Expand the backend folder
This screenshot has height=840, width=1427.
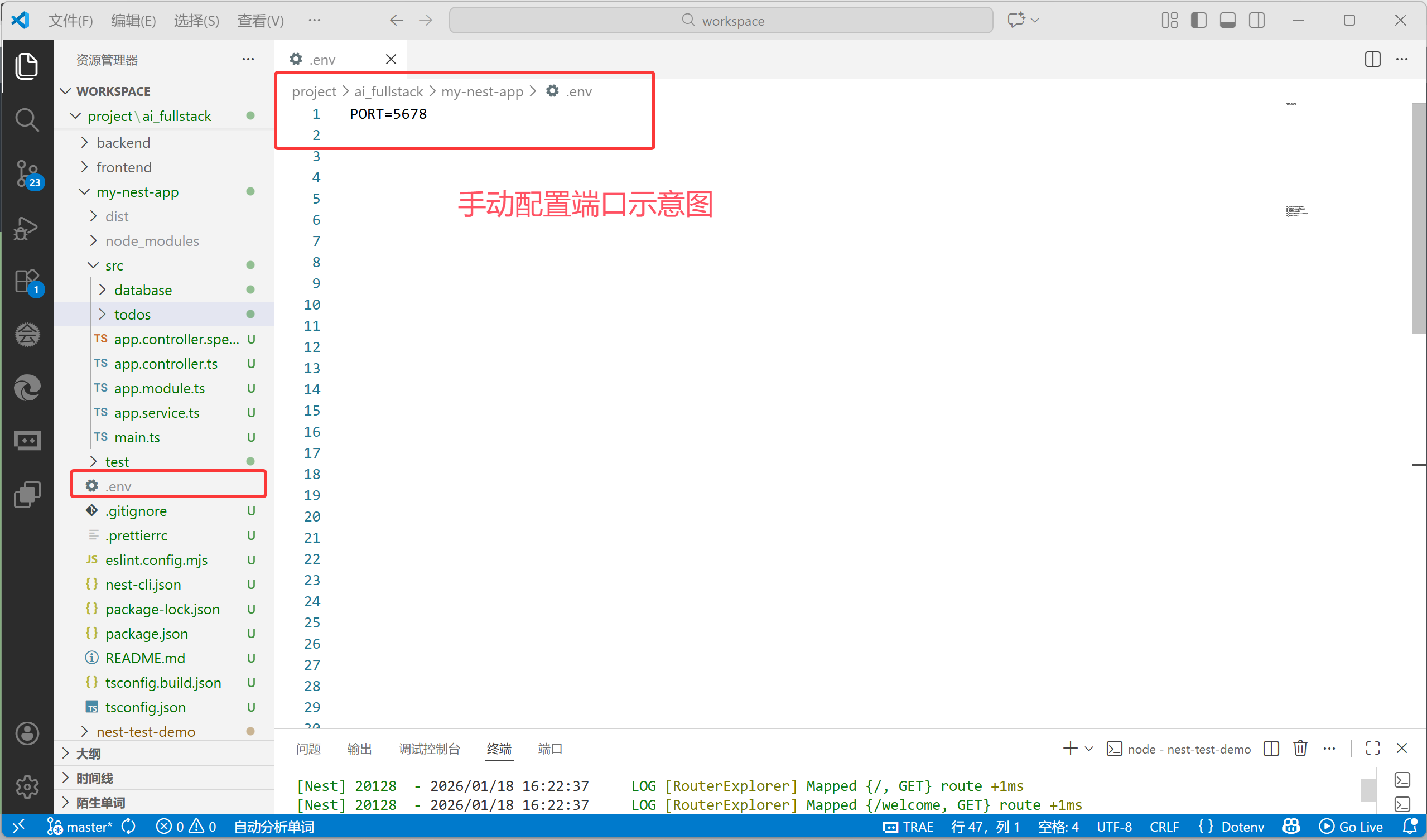pos(123,143)
